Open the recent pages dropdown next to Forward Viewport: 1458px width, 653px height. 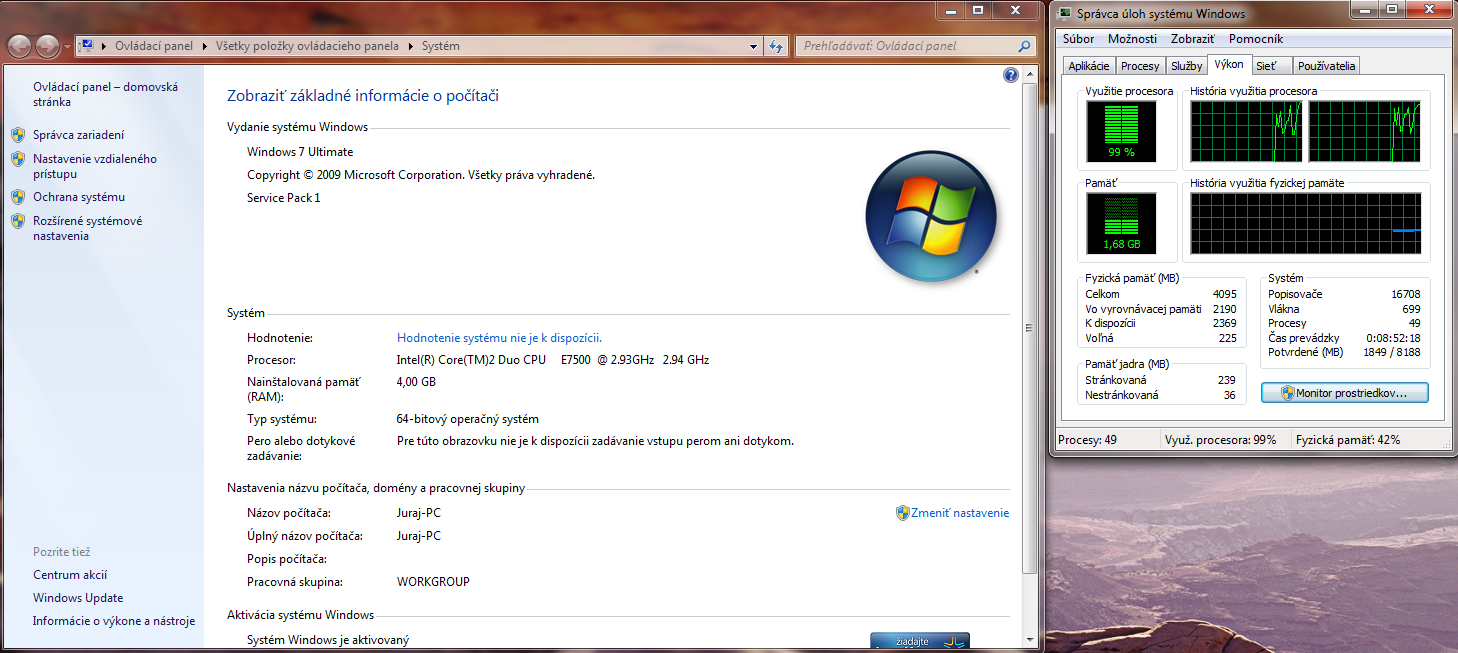click(67, 47)
